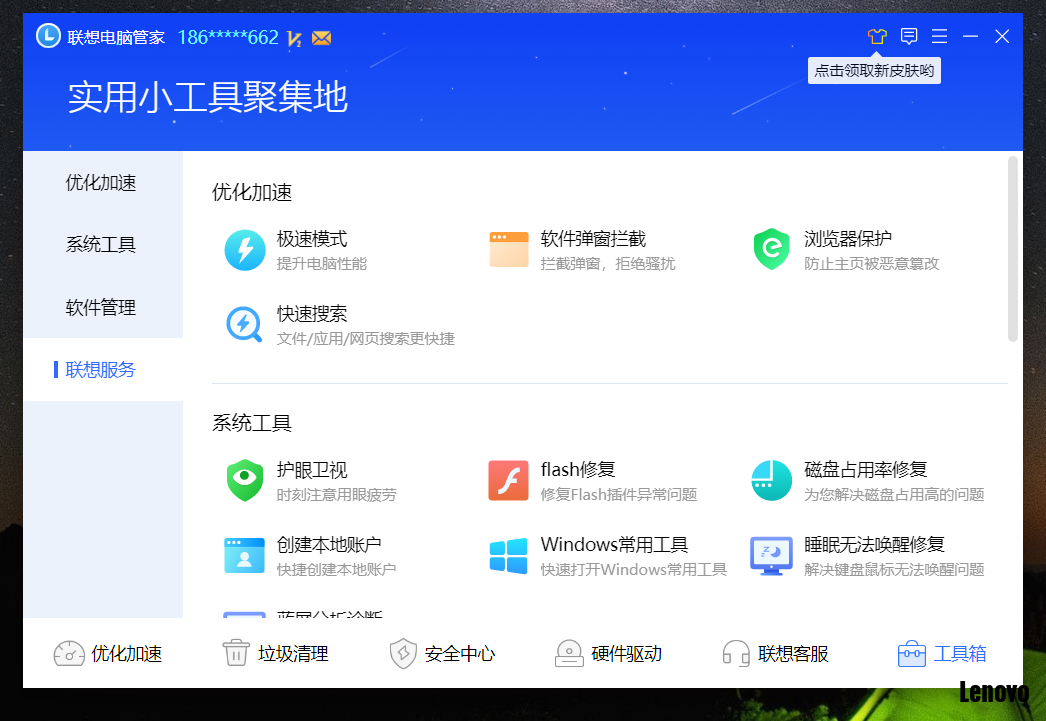The image size is (1046, 721).
Task: Open the hamburger main menu
Action: point(940,37)
